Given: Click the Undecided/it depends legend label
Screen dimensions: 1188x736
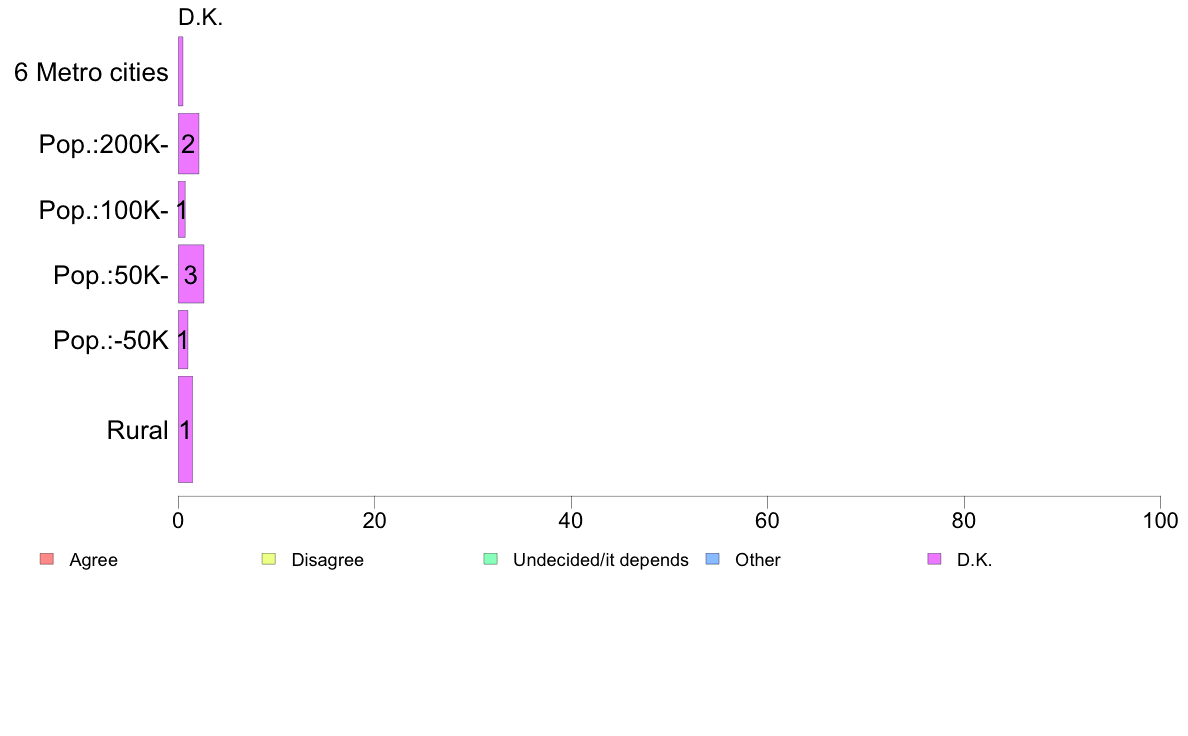Looking at the screenshot, I should click(601, 560).
